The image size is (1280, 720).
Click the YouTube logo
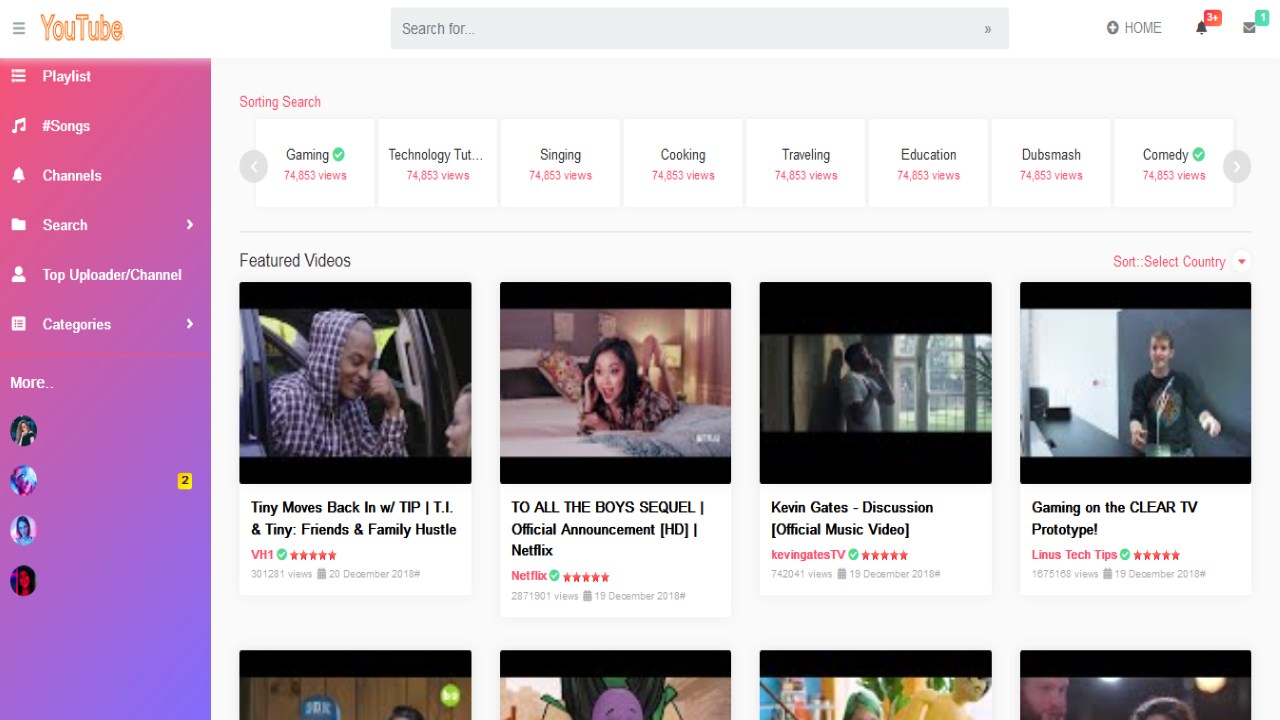tap(82, 28)
